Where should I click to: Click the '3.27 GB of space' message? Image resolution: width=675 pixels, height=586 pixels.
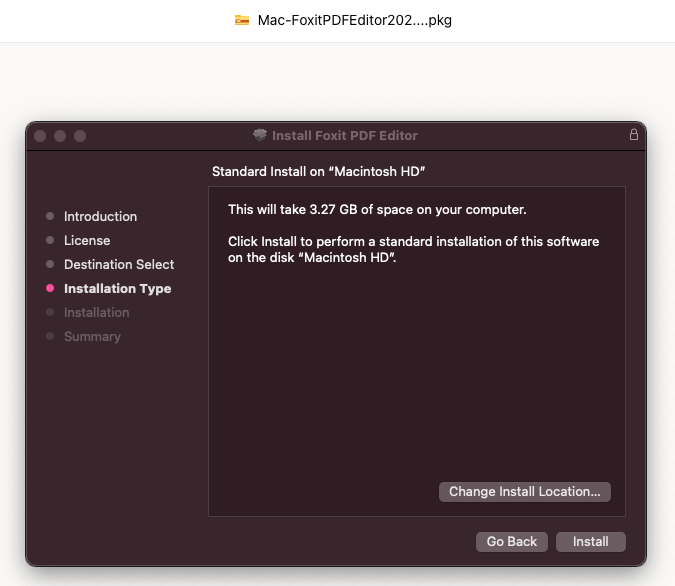[x=377, y=210]
